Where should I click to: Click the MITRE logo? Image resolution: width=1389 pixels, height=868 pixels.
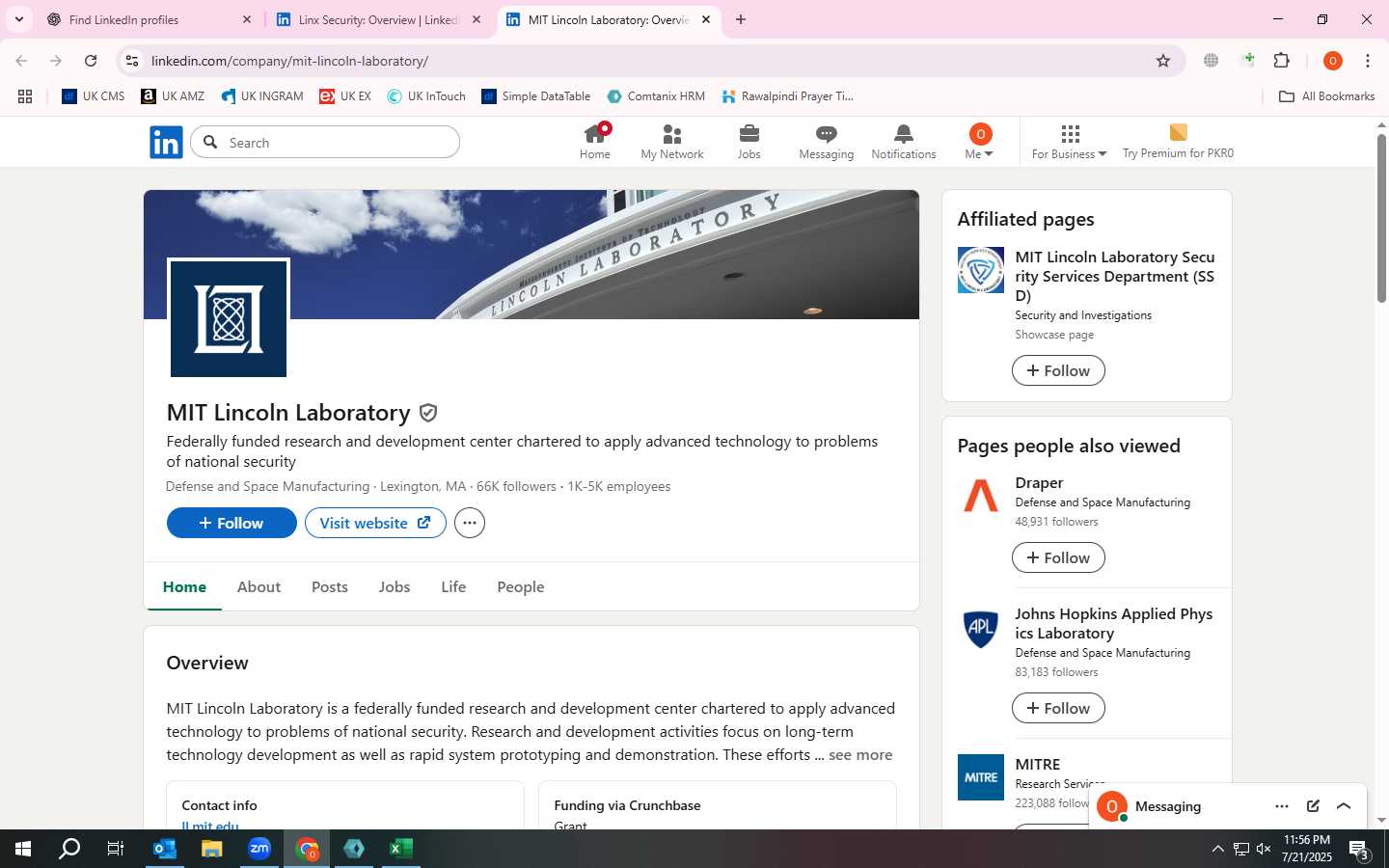(981, 777)
